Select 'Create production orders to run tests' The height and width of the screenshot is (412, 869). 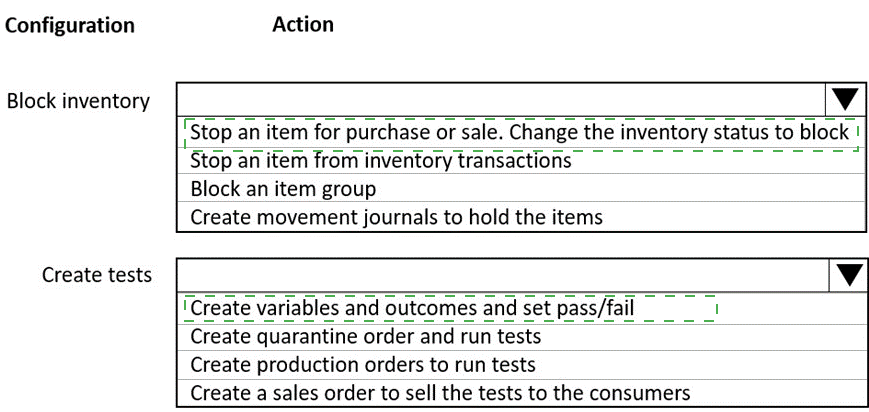(x=363, y=364)
